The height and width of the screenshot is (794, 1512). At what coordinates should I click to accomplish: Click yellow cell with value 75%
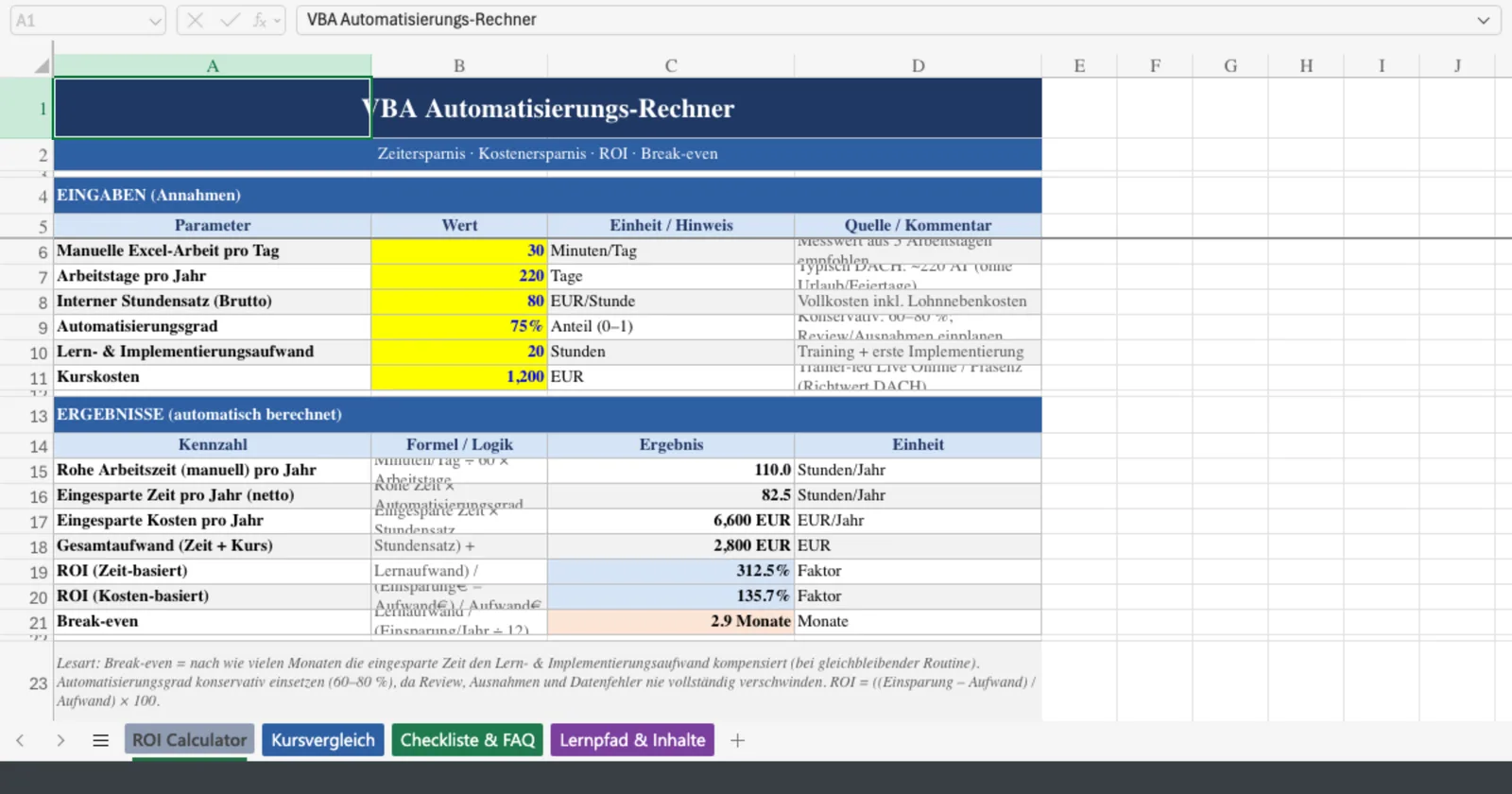(x=459, y=326)
